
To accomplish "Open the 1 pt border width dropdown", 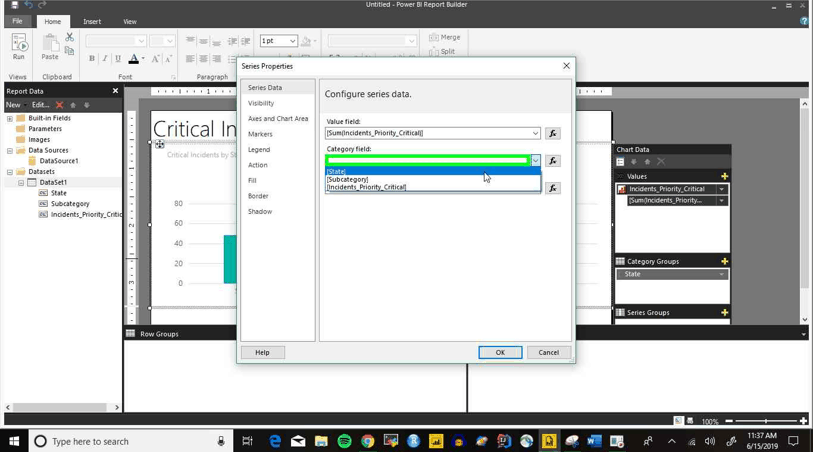I will pos(293,41).
